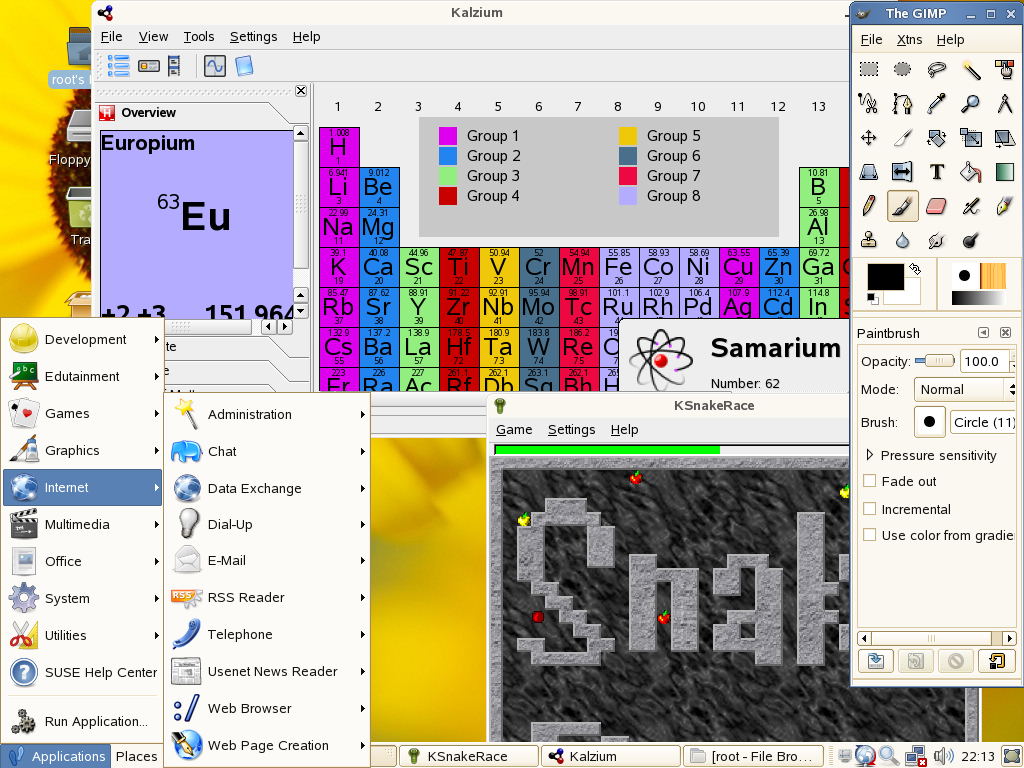The image size is (1024, 768).
Task: Select the Eraser tool
Action: point(937,206)
